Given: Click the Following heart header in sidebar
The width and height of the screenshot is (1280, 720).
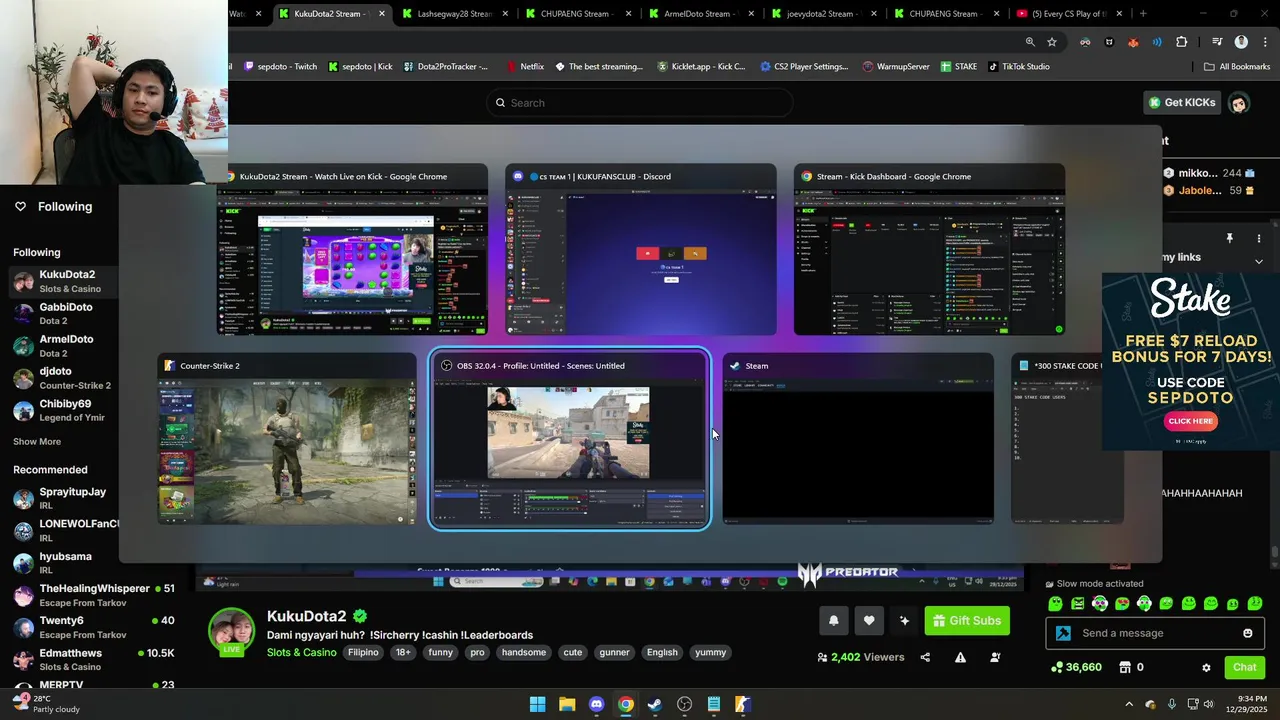Looking at the screenshot, I should click(x=53, y=206).
